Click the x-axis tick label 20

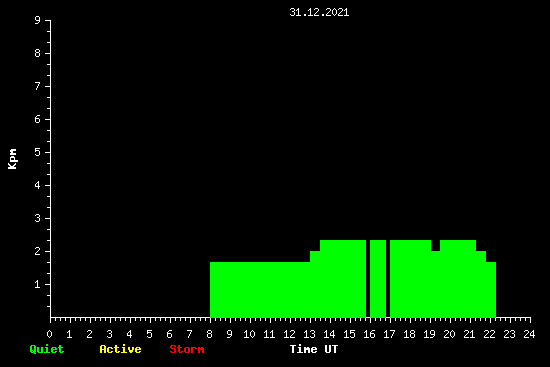(449, 334)
